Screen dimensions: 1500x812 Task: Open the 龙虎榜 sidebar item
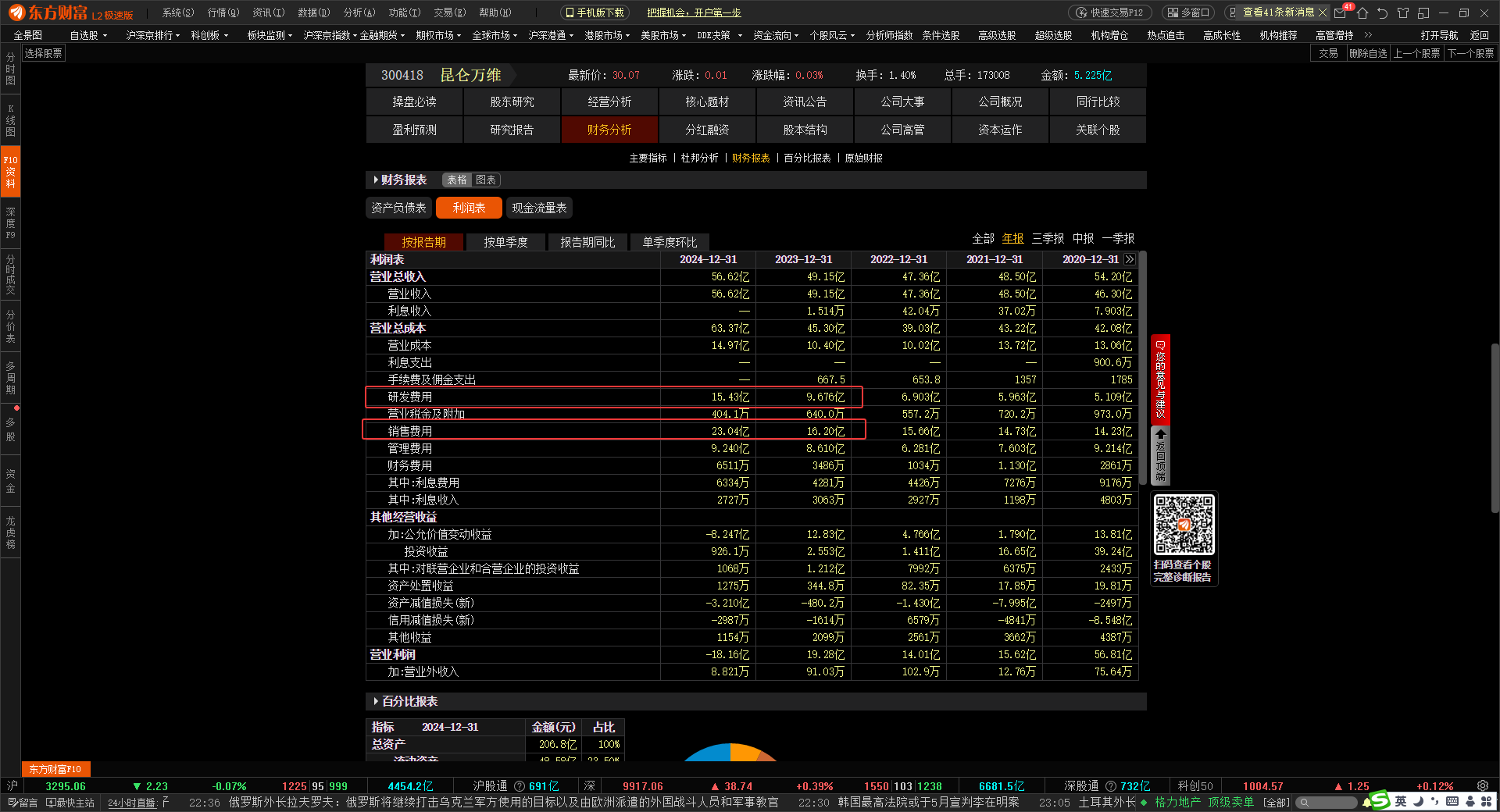pos(10,532)
